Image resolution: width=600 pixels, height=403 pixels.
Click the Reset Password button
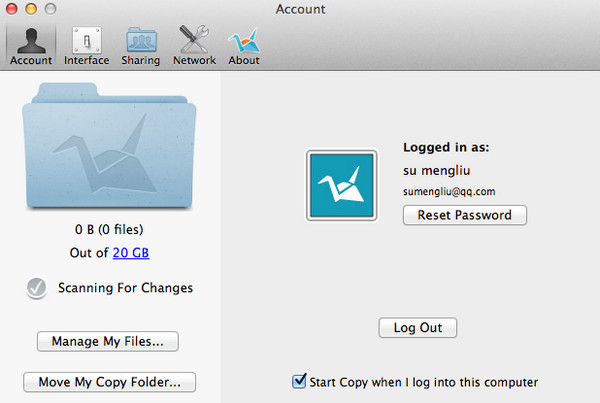(465, 215)
